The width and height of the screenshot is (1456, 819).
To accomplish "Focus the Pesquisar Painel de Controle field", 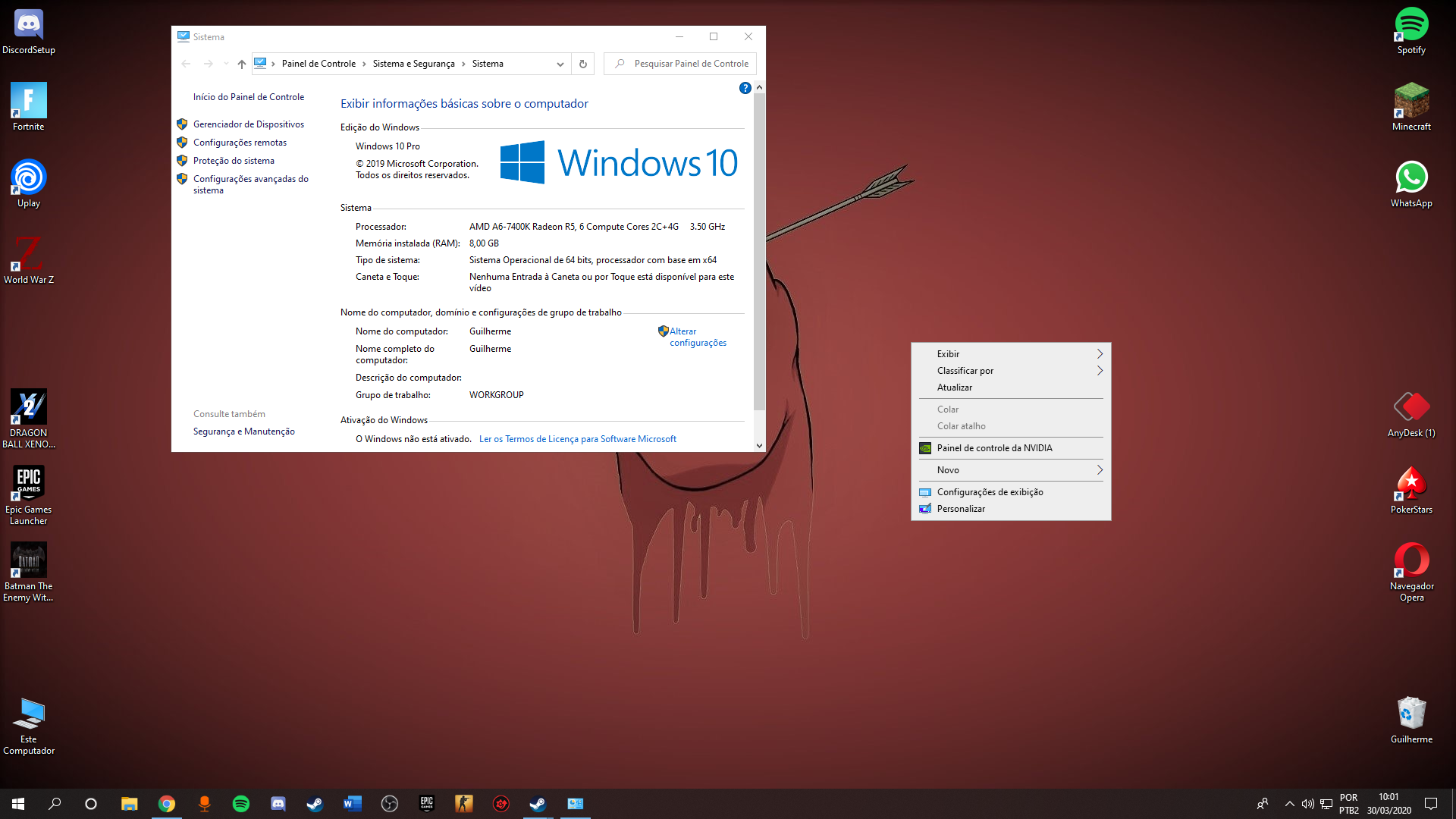I will click(680, 64).
